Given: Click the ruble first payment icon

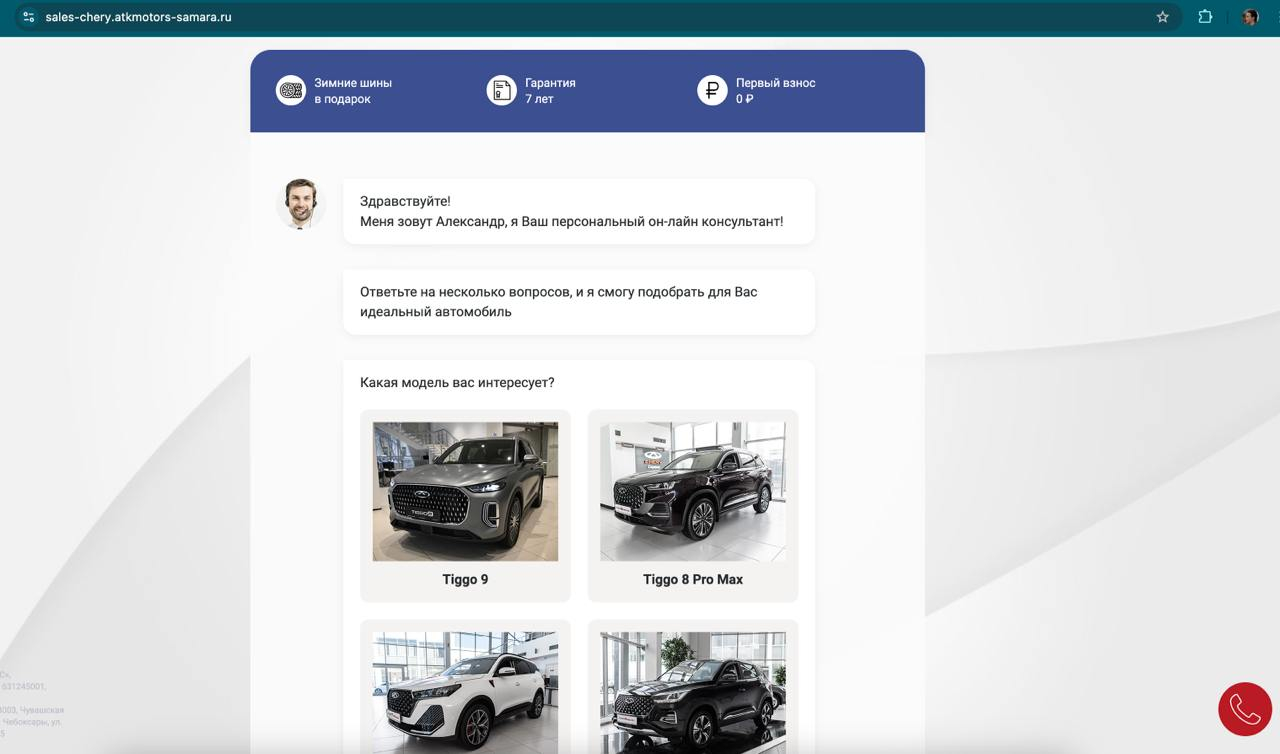Looking at the screenshot, I should [712, 91].
